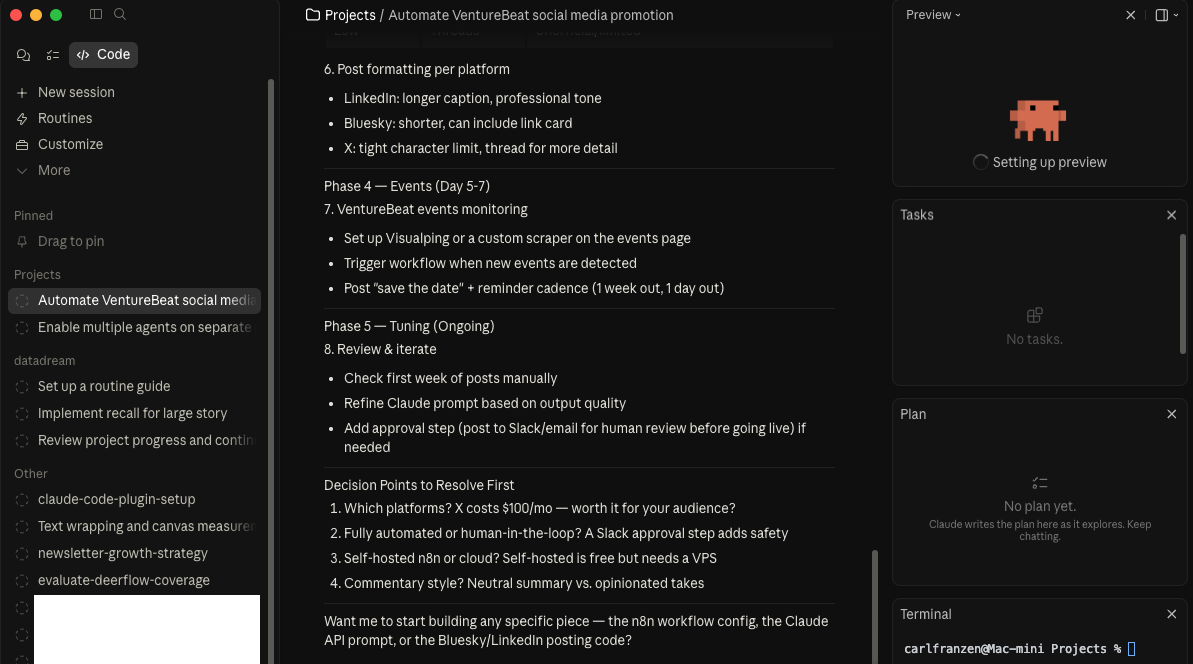This screenshot has width=1193, height=664.
Task: Expand the More section
Action: 54,170
